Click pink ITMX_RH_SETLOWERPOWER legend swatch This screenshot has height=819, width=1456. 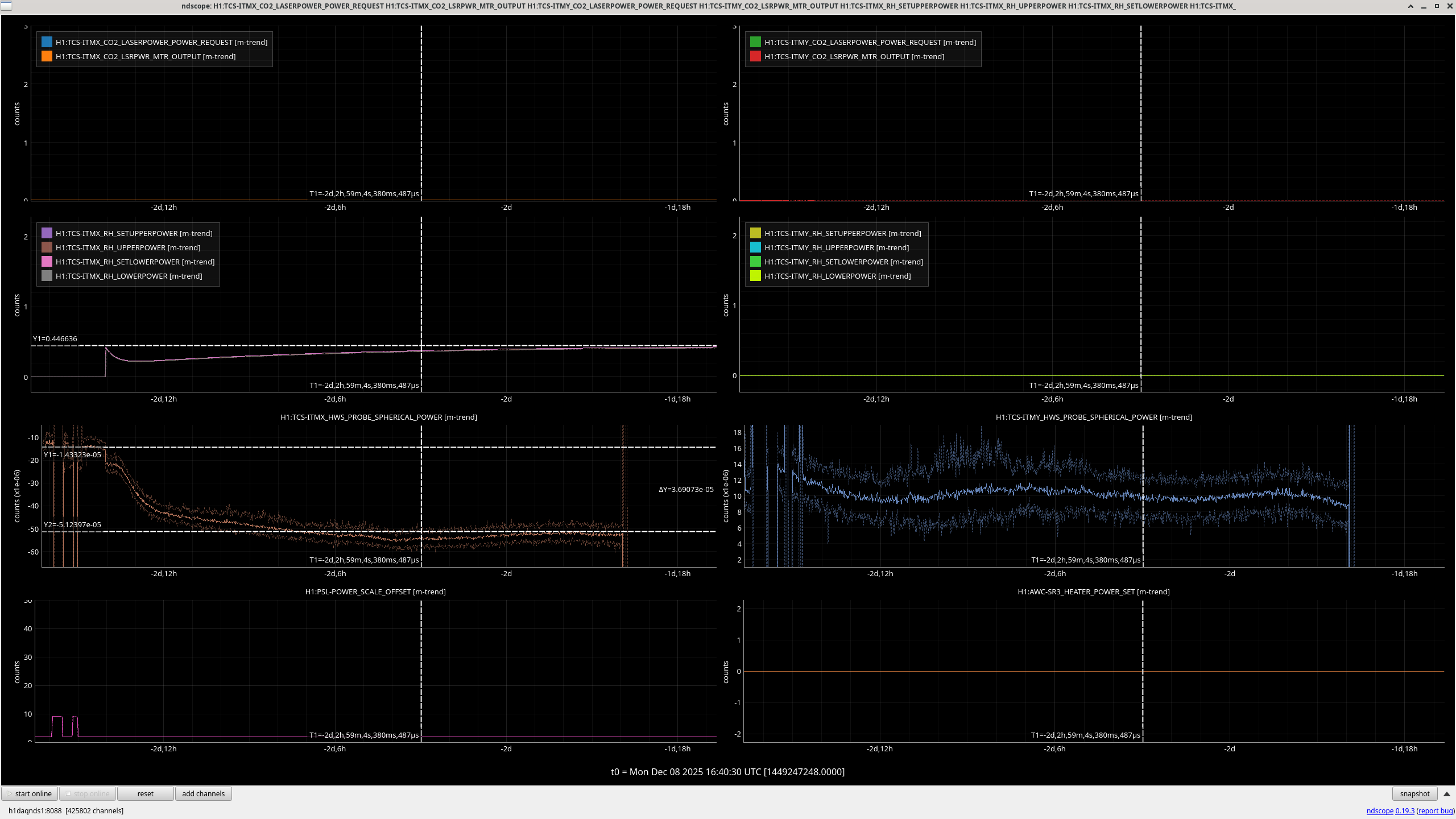(47, 262)
